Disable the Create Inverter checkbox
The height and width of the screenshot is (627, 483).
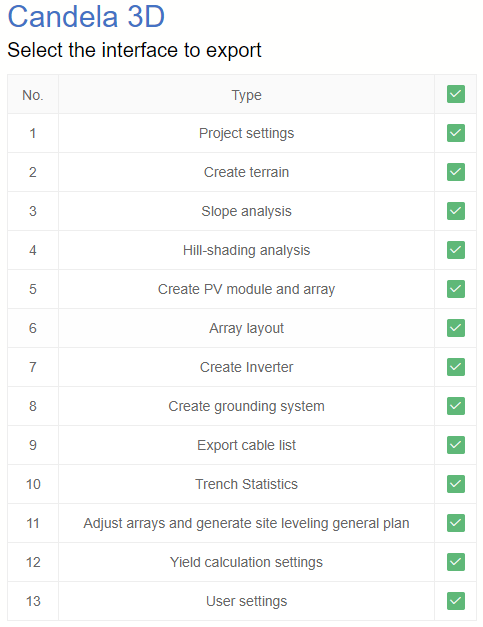coord(455,367)
